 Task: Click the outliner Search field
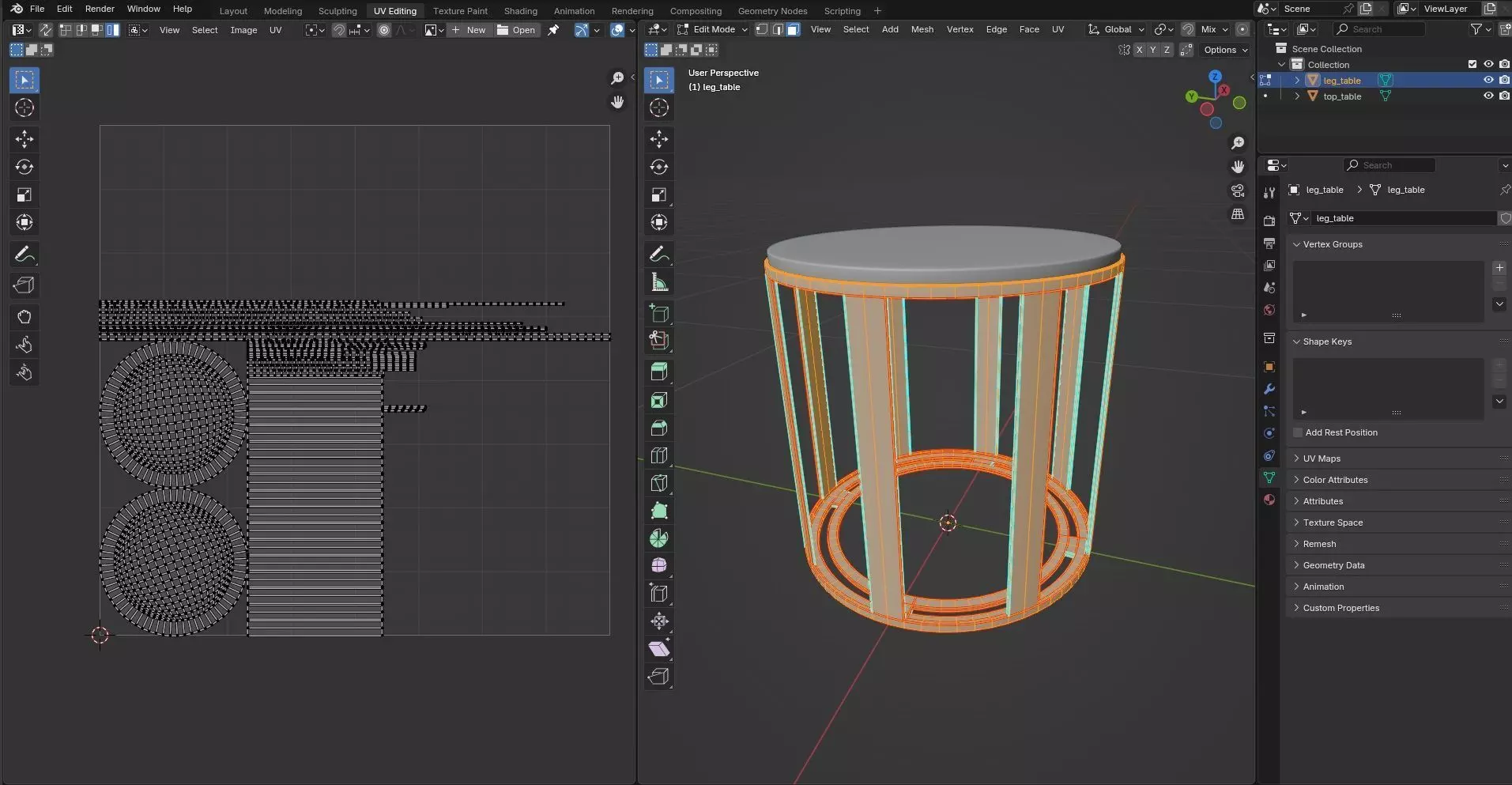(1379, 29)
